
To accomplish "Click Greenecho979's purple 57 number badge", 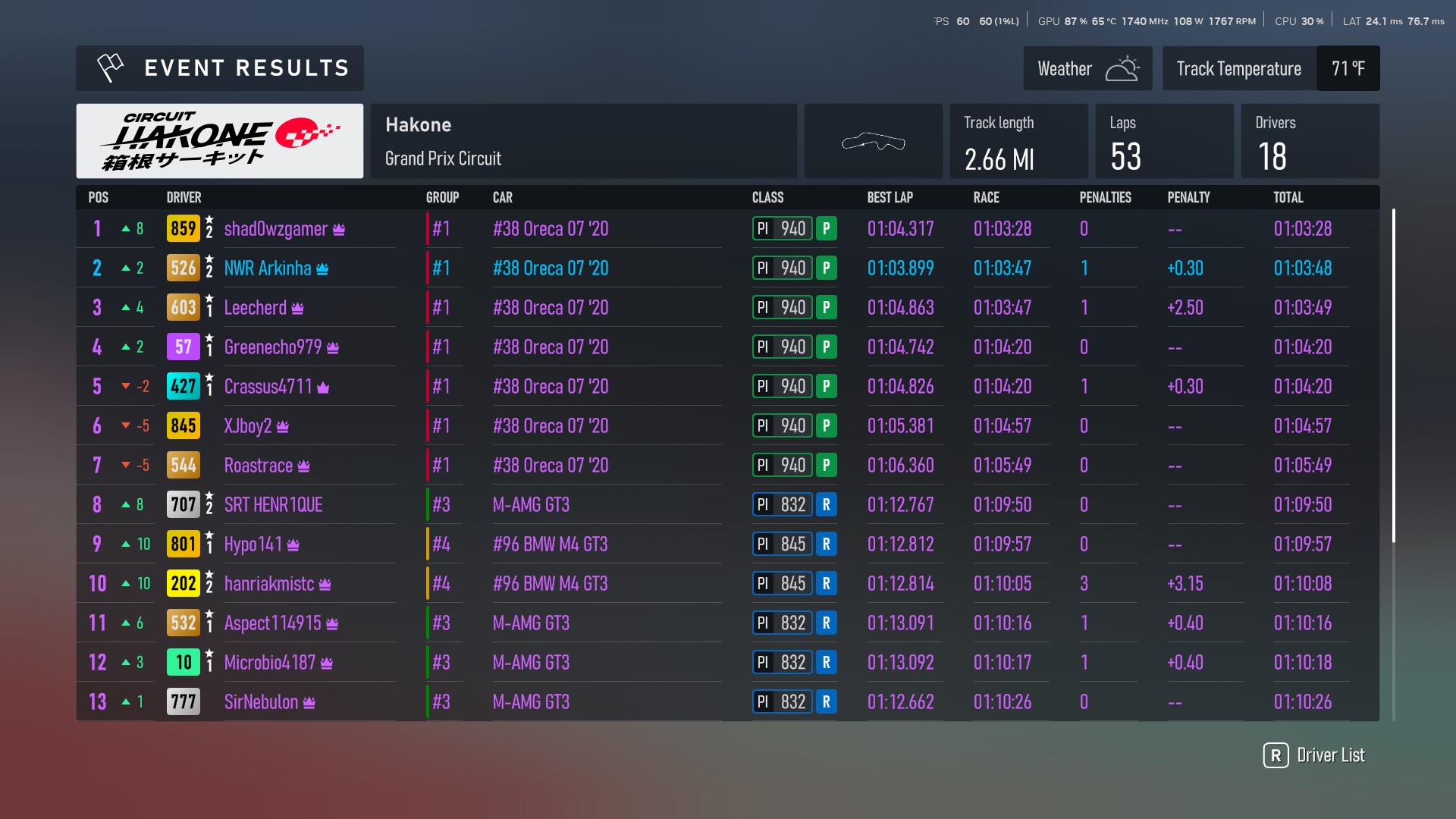I will (x=183, y=347).
